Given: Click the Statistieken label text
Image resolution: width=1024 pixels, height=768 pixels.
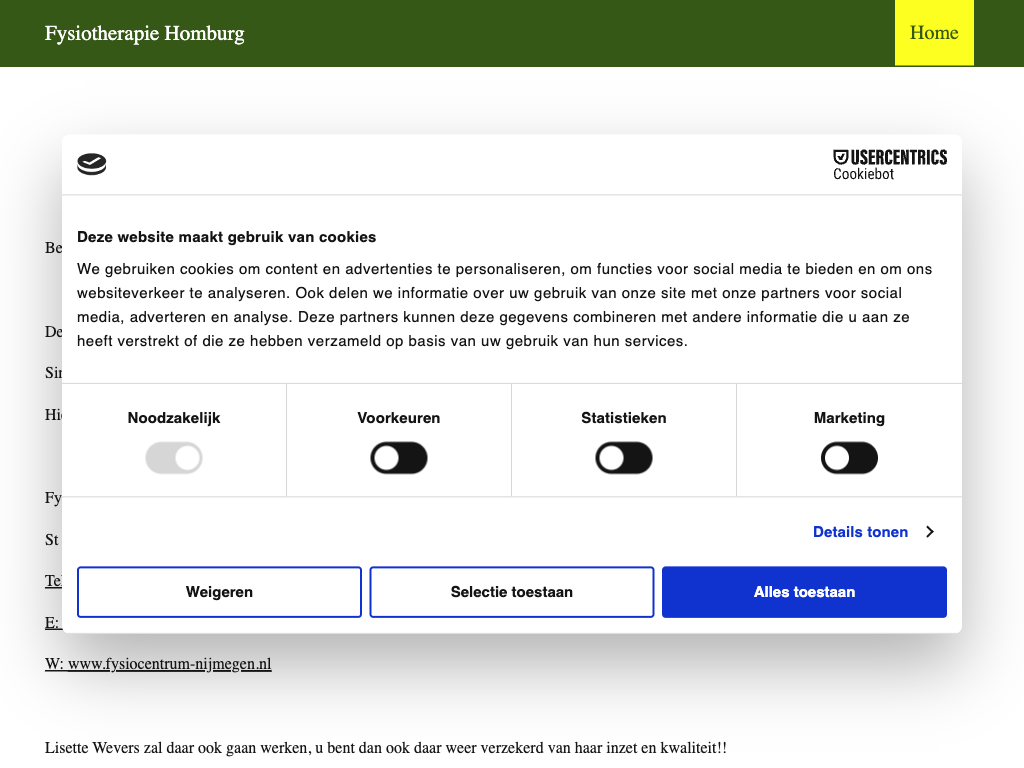Looking at the screenshot, I should (x=624, y=418).
